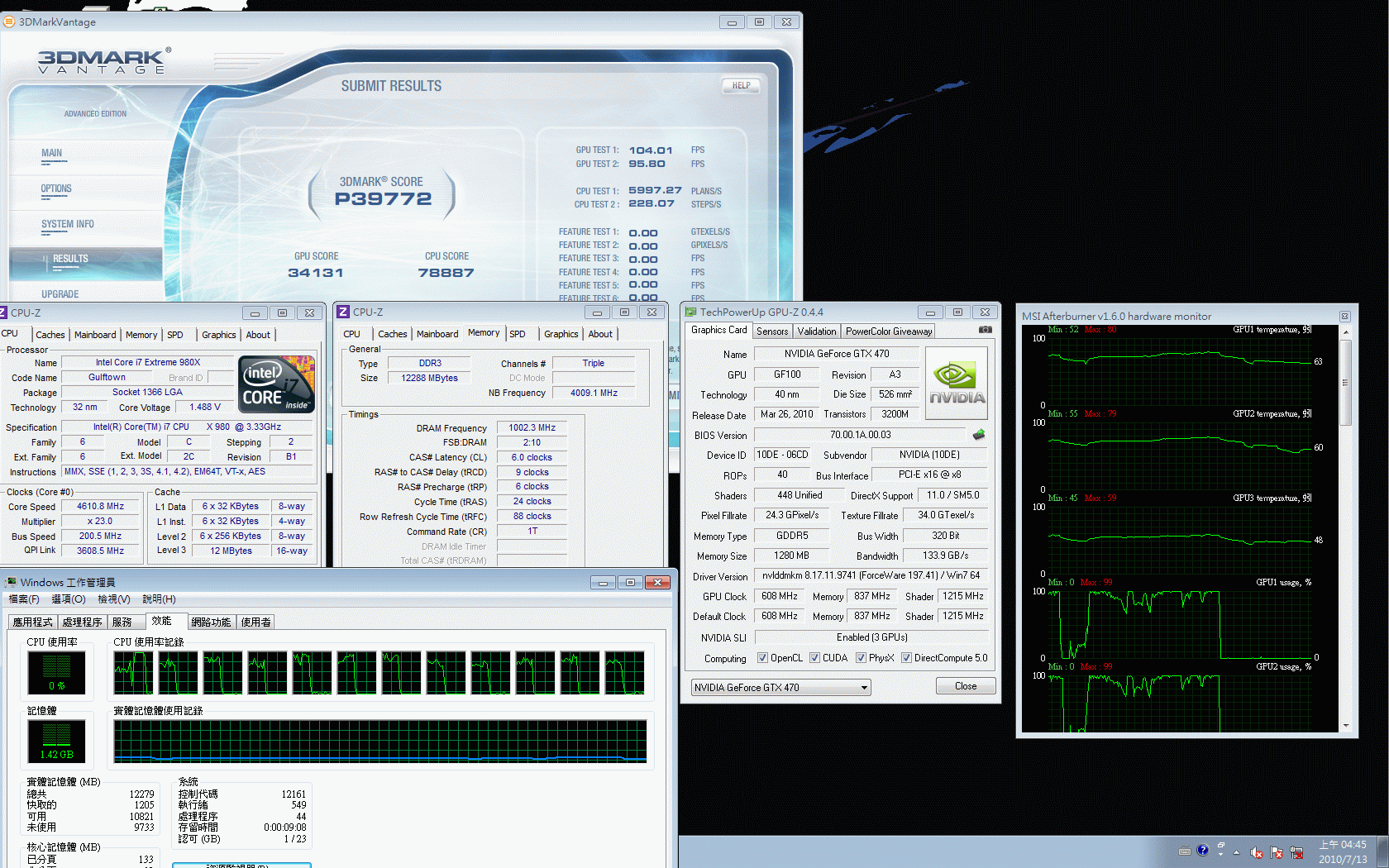Open 檢視(V) menu in Task Manager
Viewport: 1389px width, 868px height.
[x=114, y=599]
